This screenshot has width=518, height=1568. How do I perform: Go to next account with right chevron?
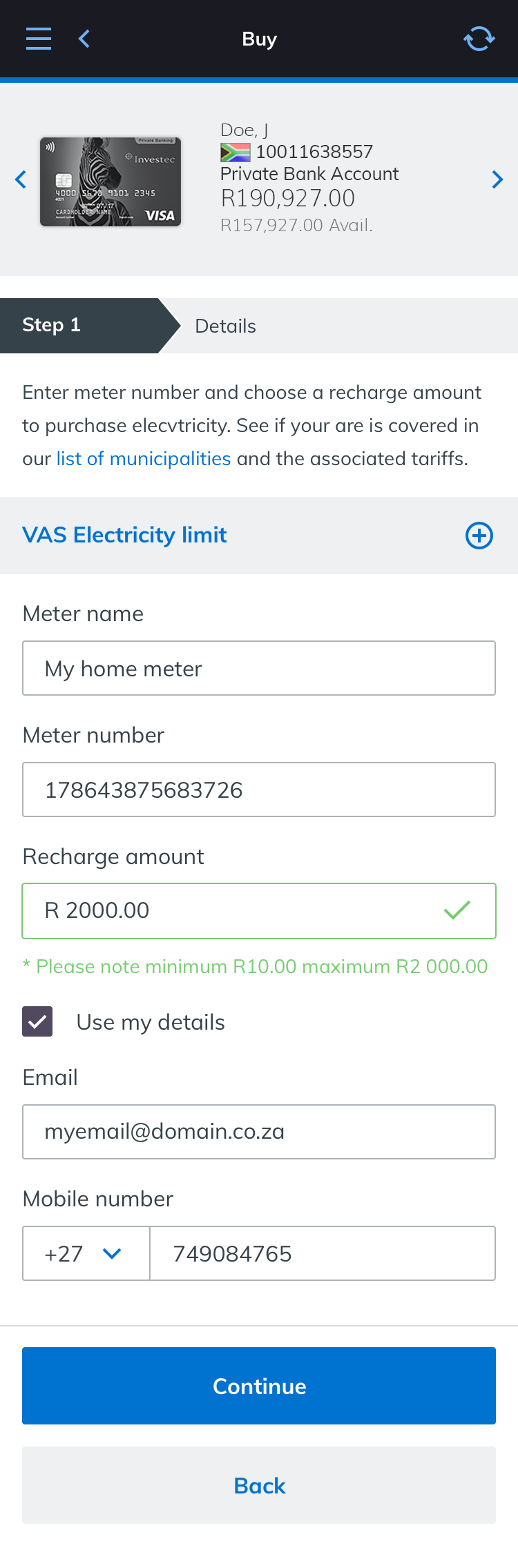pos(497,179)
